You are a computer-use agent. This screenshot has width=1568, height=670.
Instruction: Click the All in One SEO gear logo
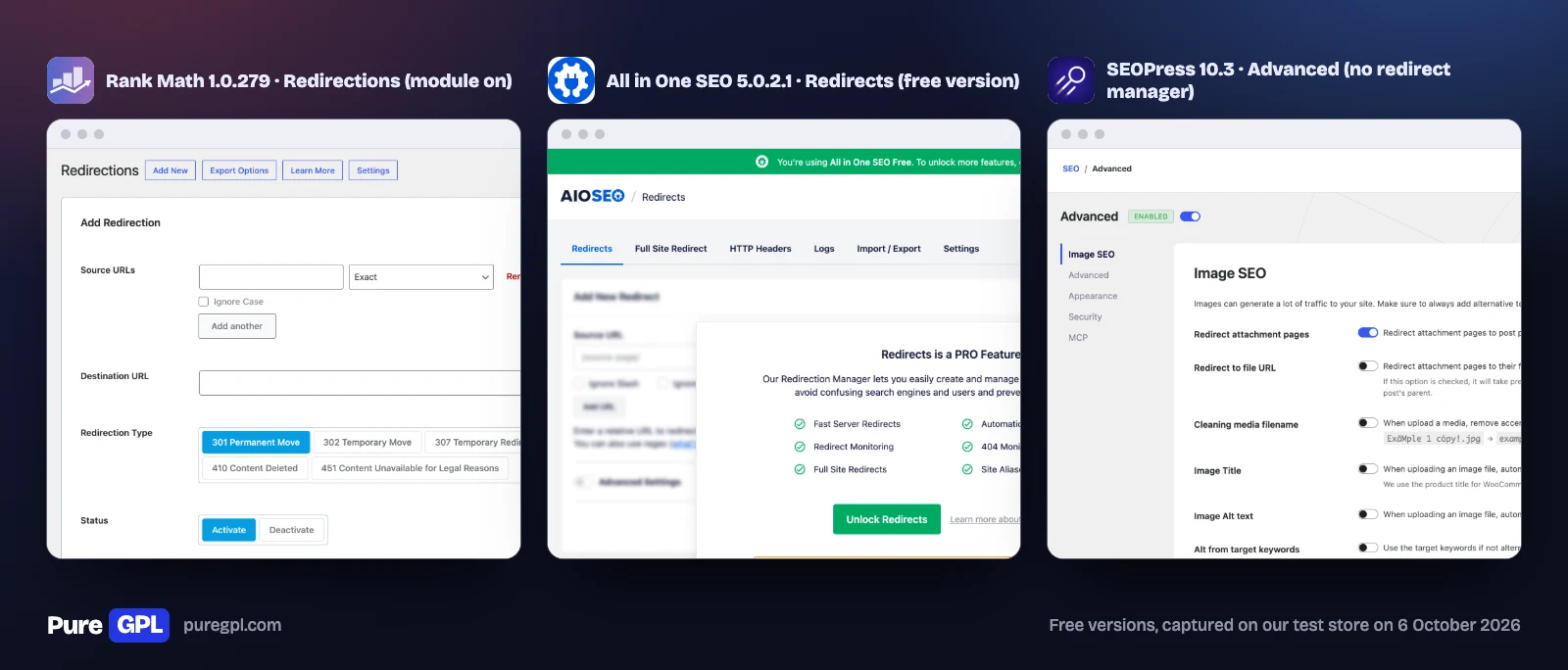tap(571, 80)
